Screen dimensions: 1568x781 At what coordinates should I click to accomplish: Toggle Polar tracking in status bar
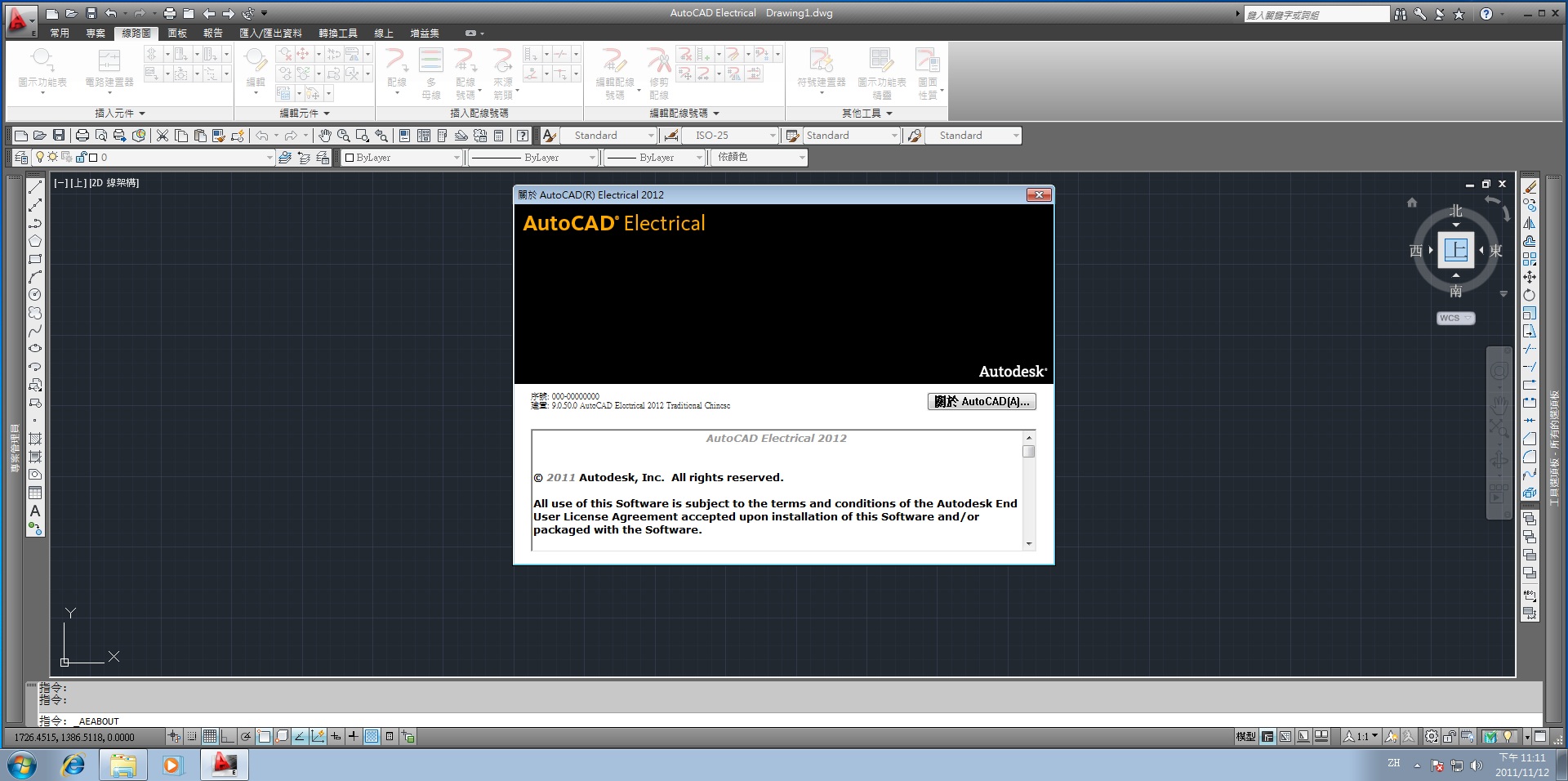coord(246,737)
